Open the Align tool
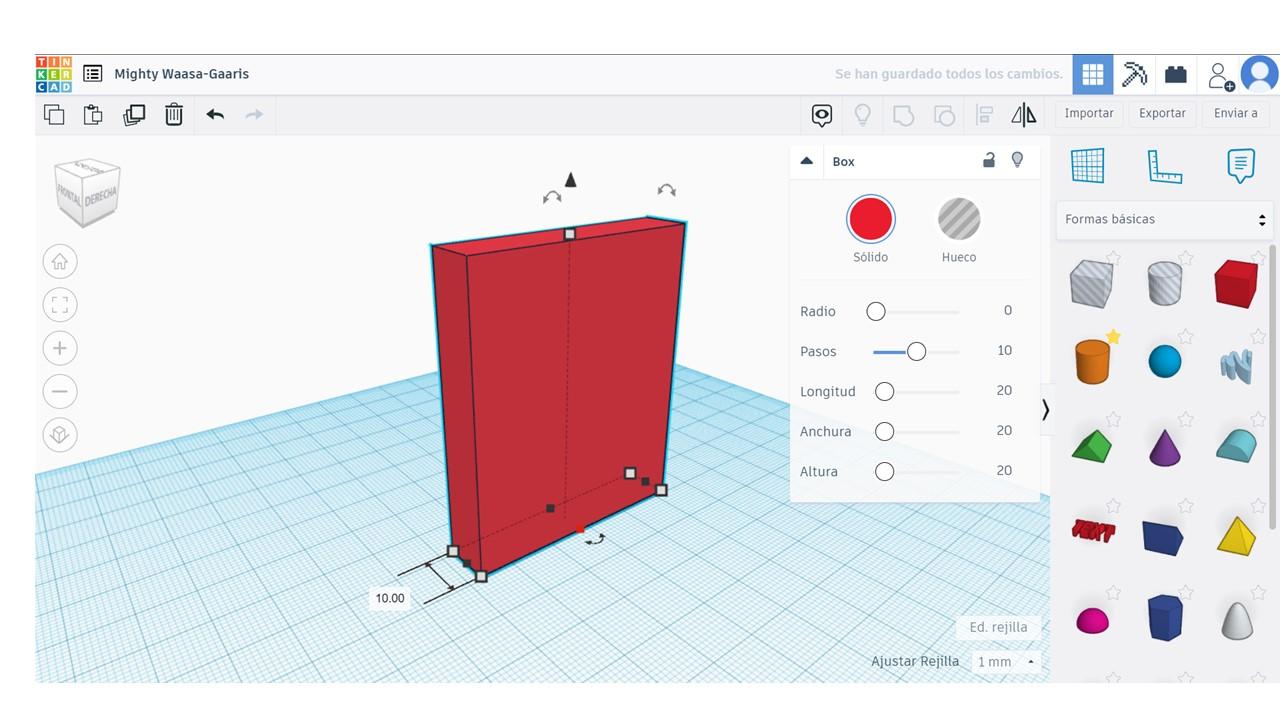1280x720 pixels. point(984,115)
